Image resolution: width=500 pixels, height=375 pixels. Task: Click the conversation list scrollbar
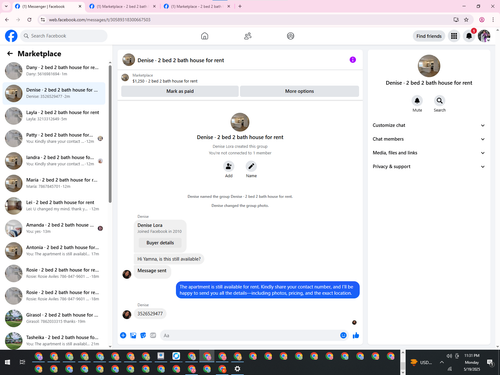(110, 133)
